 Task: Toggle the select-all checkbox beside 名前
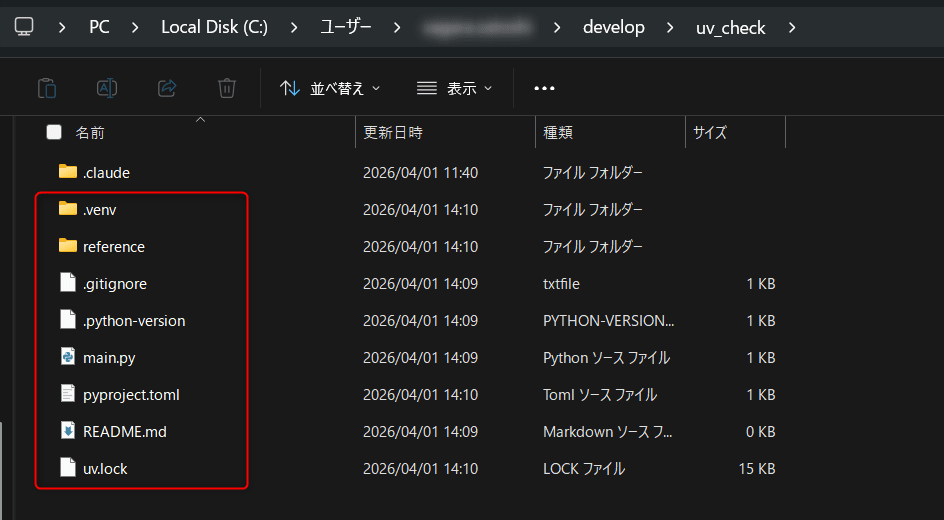[54, 132]
